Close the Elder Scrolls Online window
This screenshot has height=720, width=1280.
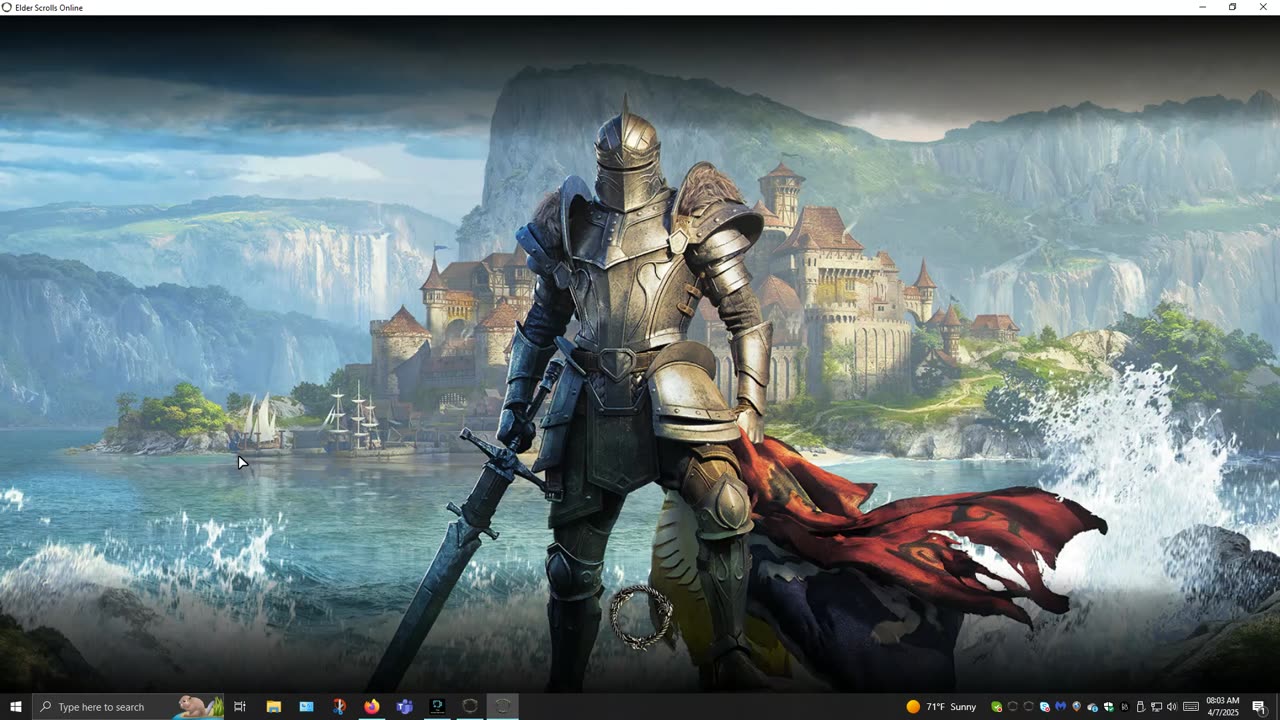point(1263,7)
